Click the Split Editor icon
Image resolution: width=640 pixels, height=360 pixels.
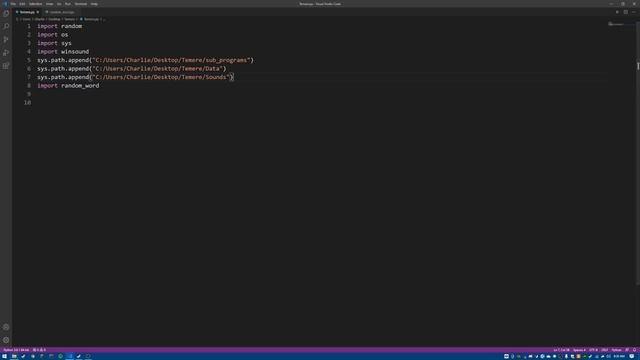(625, 12)
